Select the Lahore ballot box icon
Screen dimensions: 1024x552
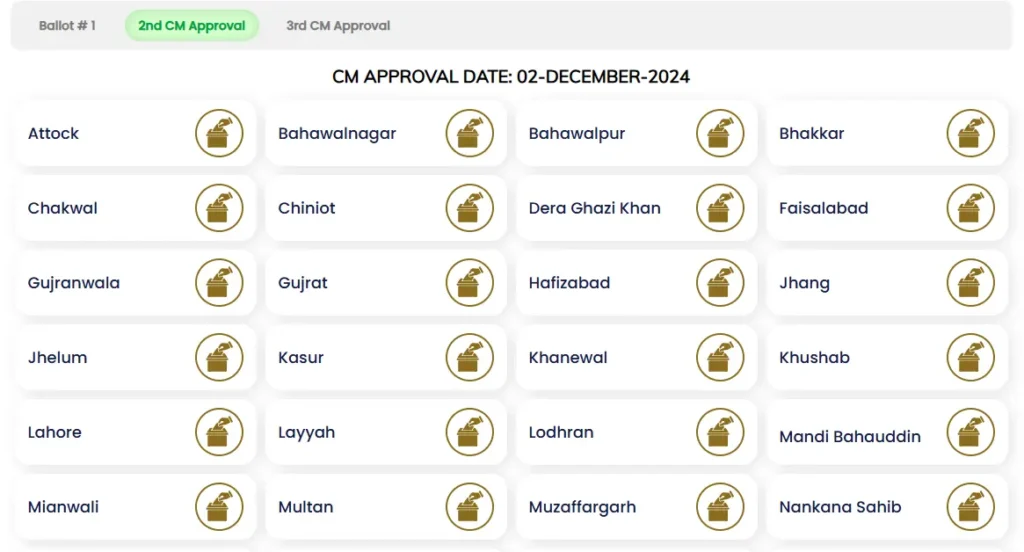pyautogui.click(x=219, y=432)
